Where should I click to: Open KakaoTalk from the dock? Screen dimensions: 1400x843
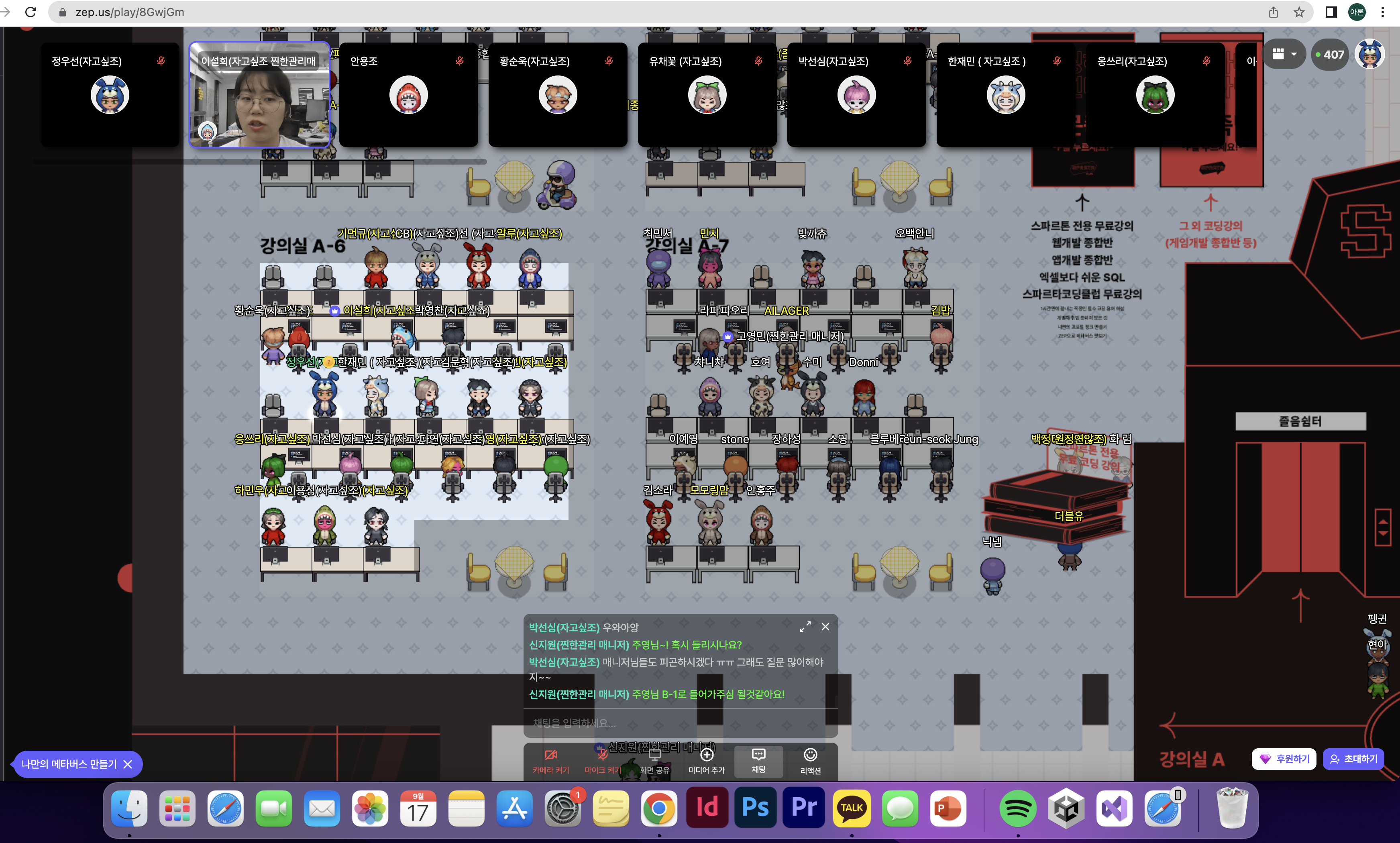(x=851, y=808)
